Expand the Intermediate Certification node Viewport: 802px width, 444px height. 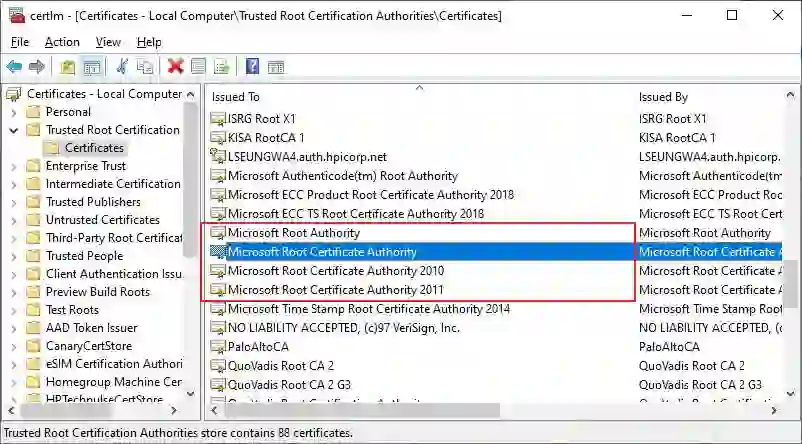tap(14, 184)
